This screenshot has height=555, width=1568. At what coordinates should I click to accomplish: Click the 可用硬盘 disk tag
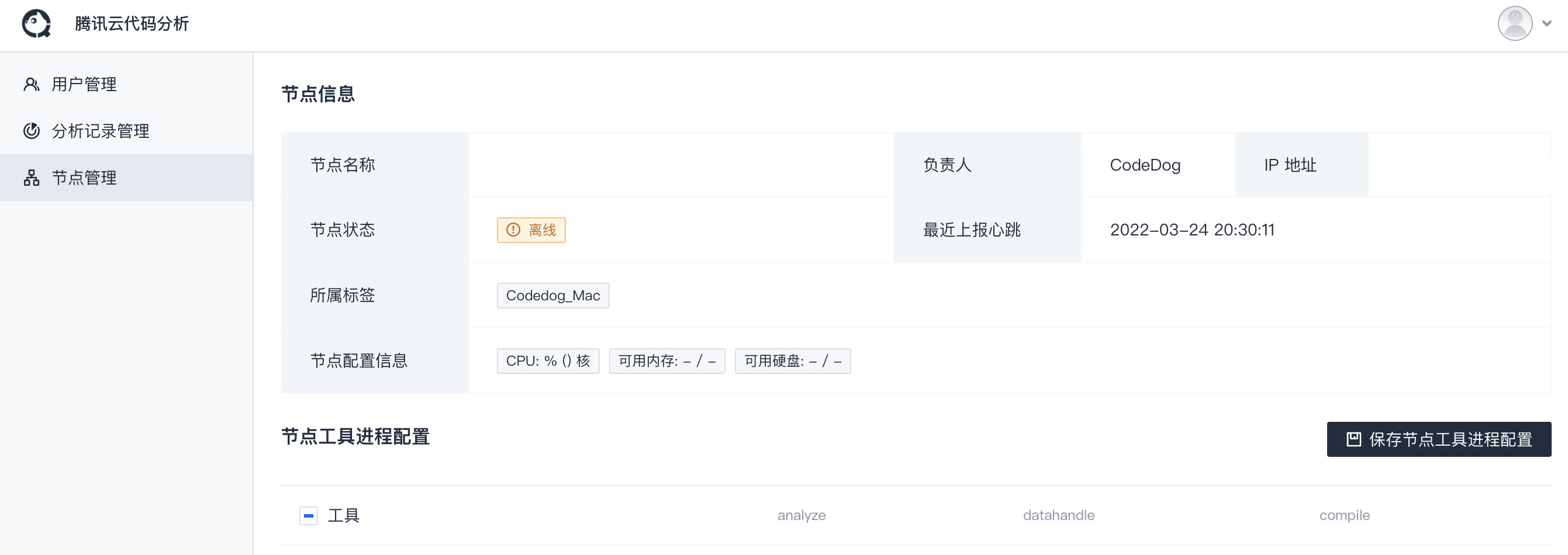click(793, 361)
